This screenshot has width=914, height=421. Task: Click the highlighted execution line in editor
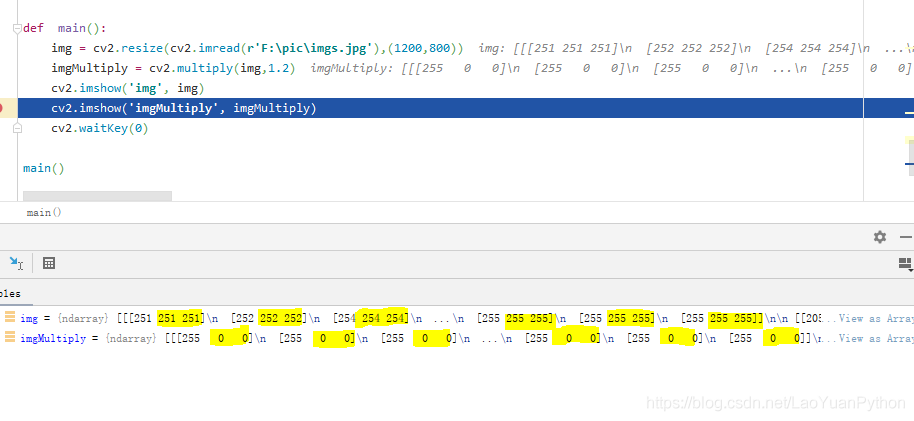coord(440,108)
